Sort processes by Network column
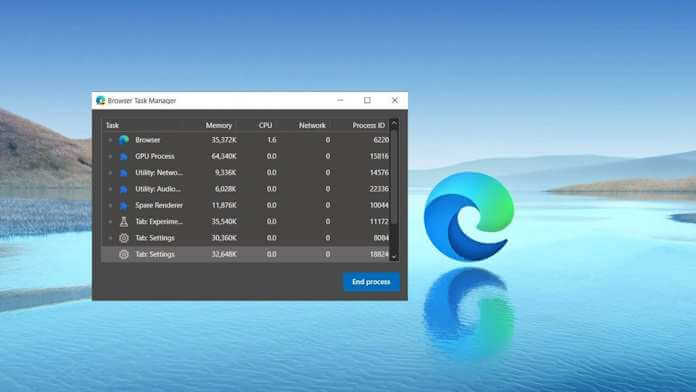This screenshot has width=696, height=392. pos(312,125)
